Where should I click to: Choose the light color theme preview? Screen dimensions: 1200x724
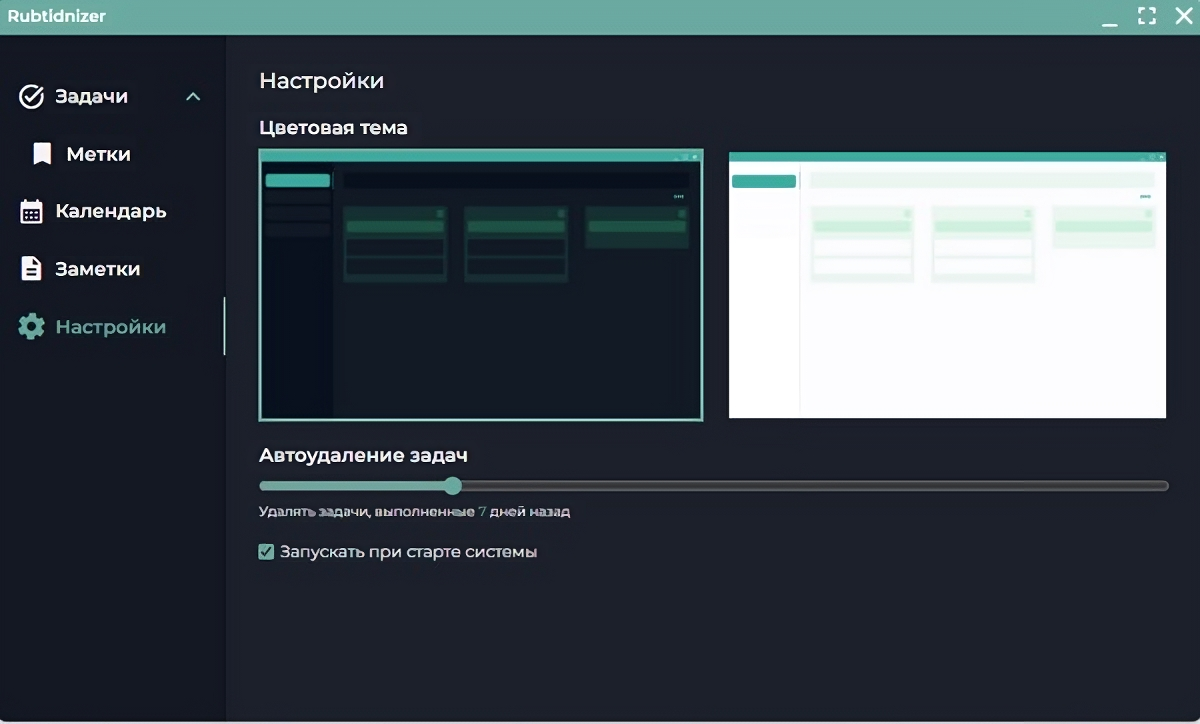947,285
